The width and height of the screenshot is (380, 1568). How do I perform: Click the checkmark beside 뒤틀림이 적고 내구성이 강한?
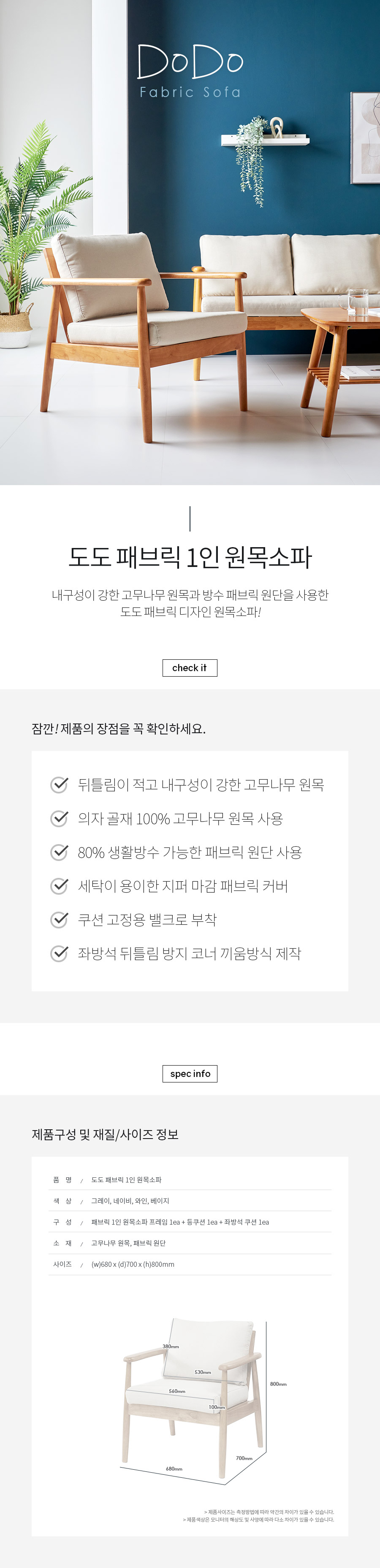click(x=59, y=785)
